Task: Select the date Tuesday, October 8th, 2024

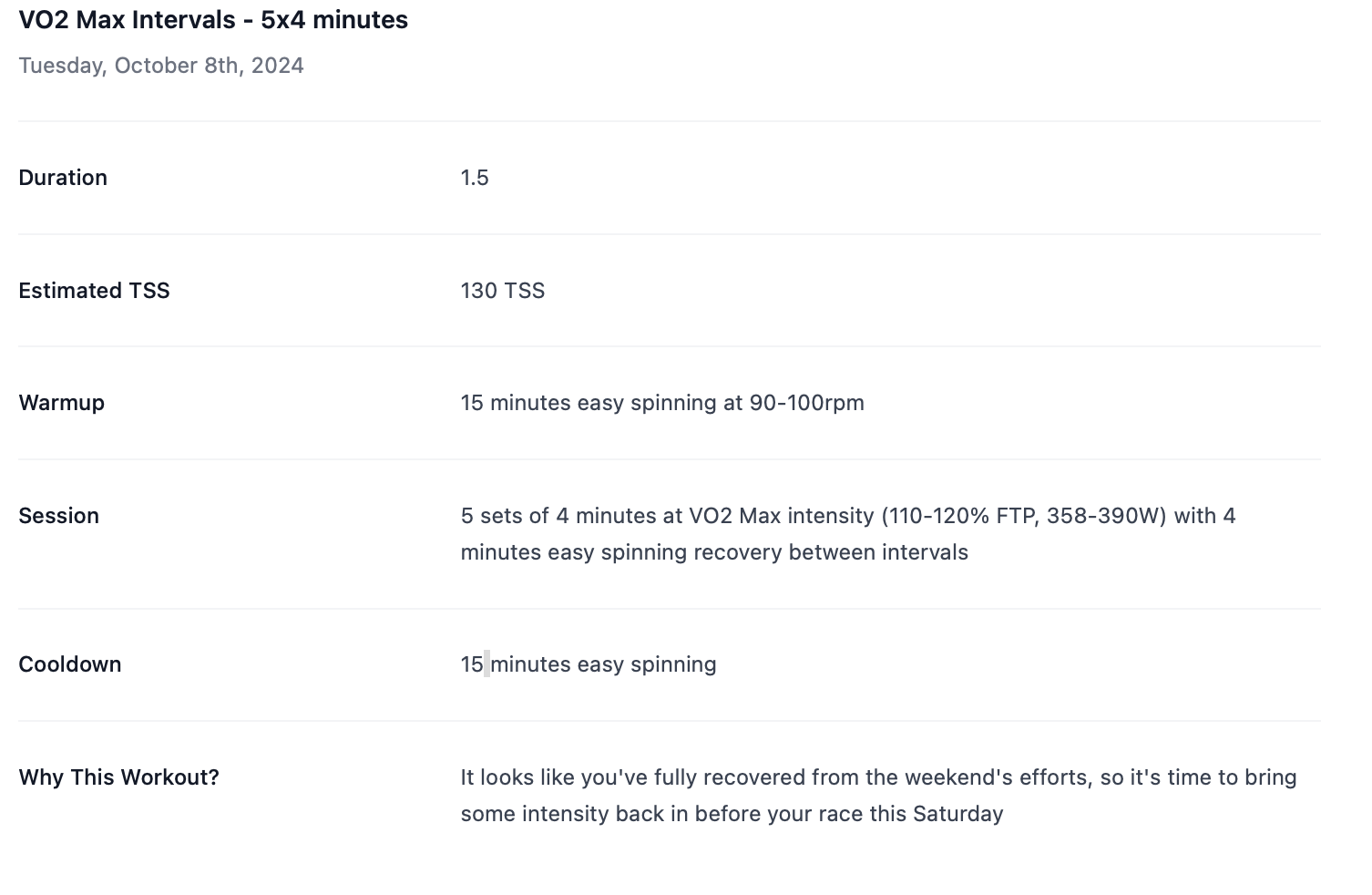Action: (x=161, y=66)
